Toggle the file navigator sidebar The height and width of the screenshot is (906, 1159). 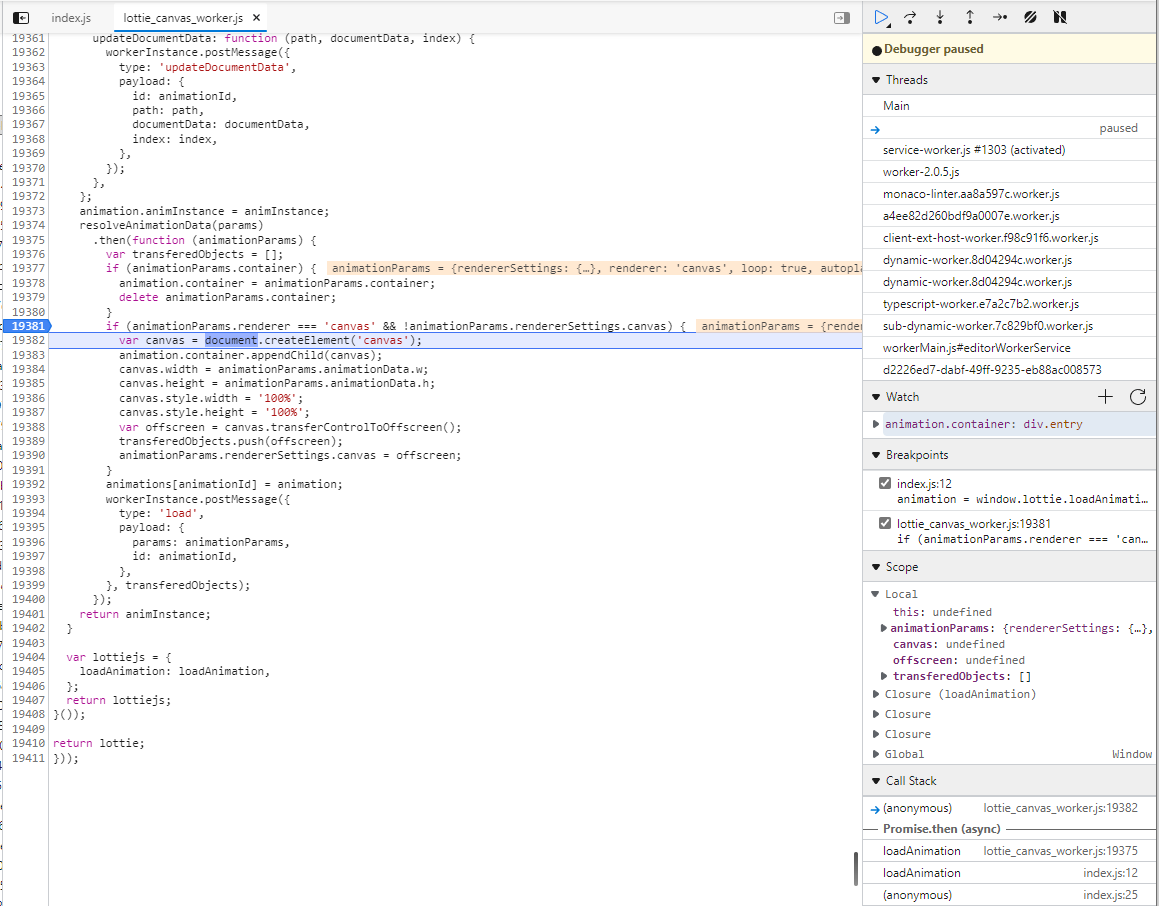[21, 17]
